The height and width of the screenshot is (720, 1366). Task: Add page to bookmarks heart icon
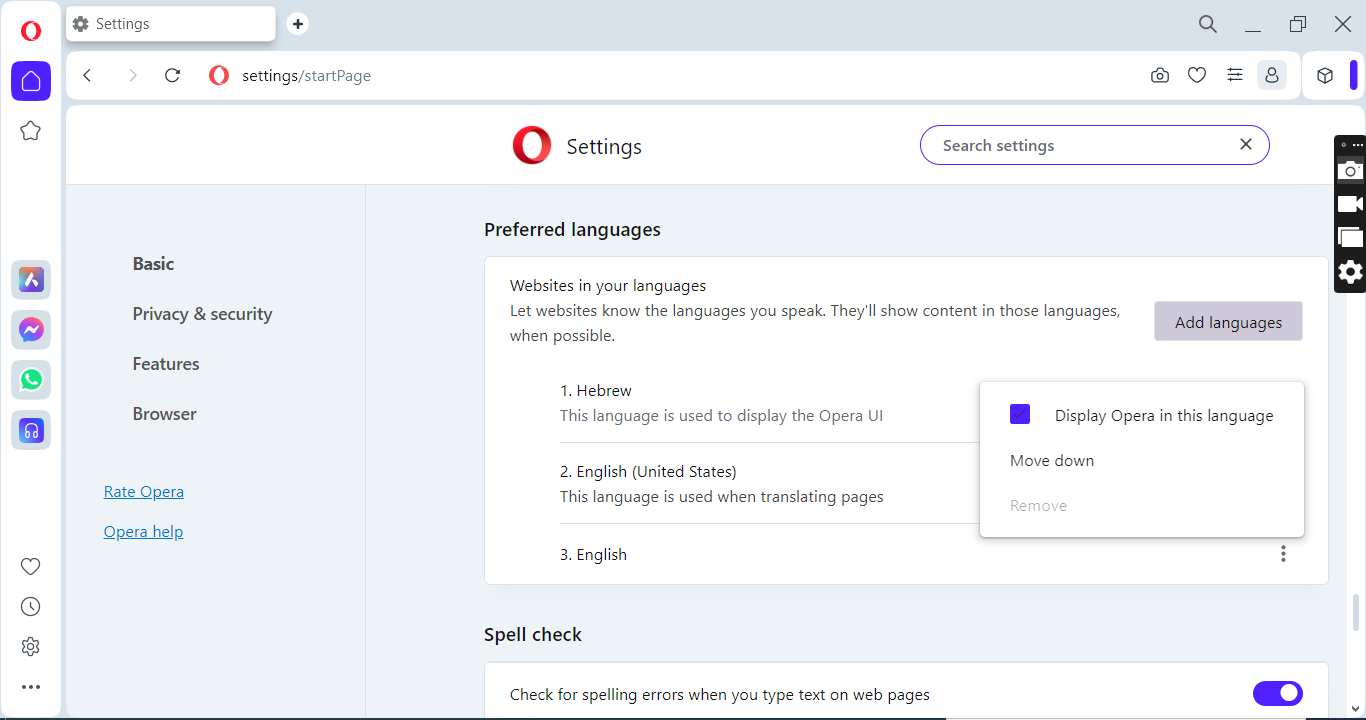(1197, 75)
